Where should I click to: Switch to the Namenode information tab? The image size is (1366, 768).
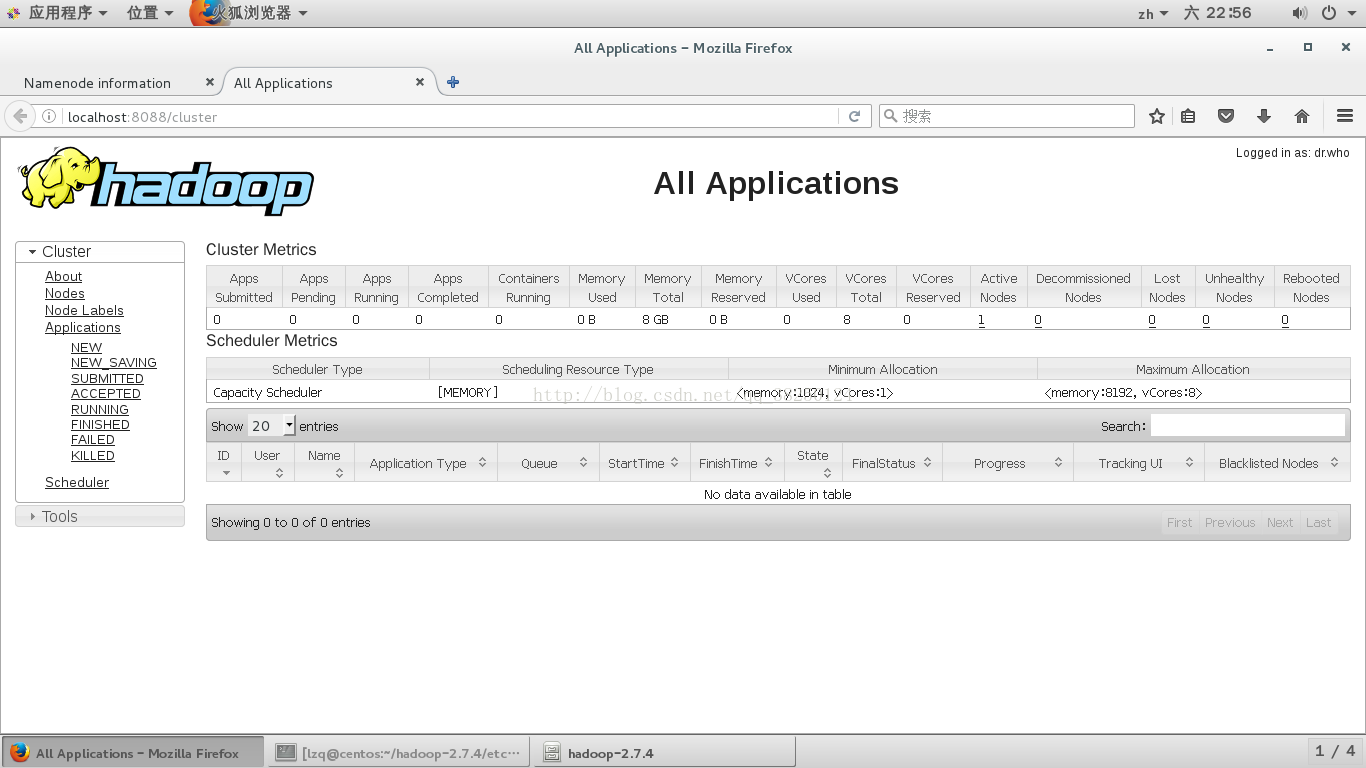pyautogui.click(x=97, y=83)
